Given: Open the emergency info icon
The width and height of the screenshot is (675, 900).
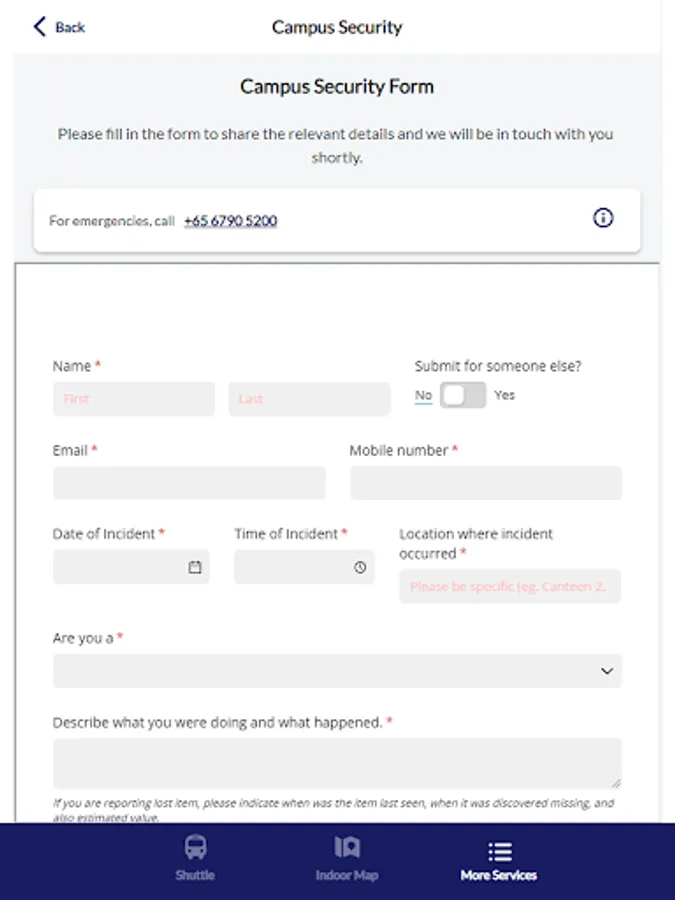Looking at the screenshot, I should tap(603, 218).
